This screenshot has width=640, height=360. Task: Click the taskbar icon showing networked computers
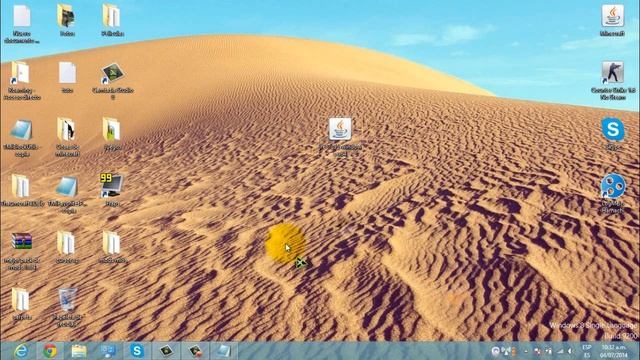pos(108,351)
